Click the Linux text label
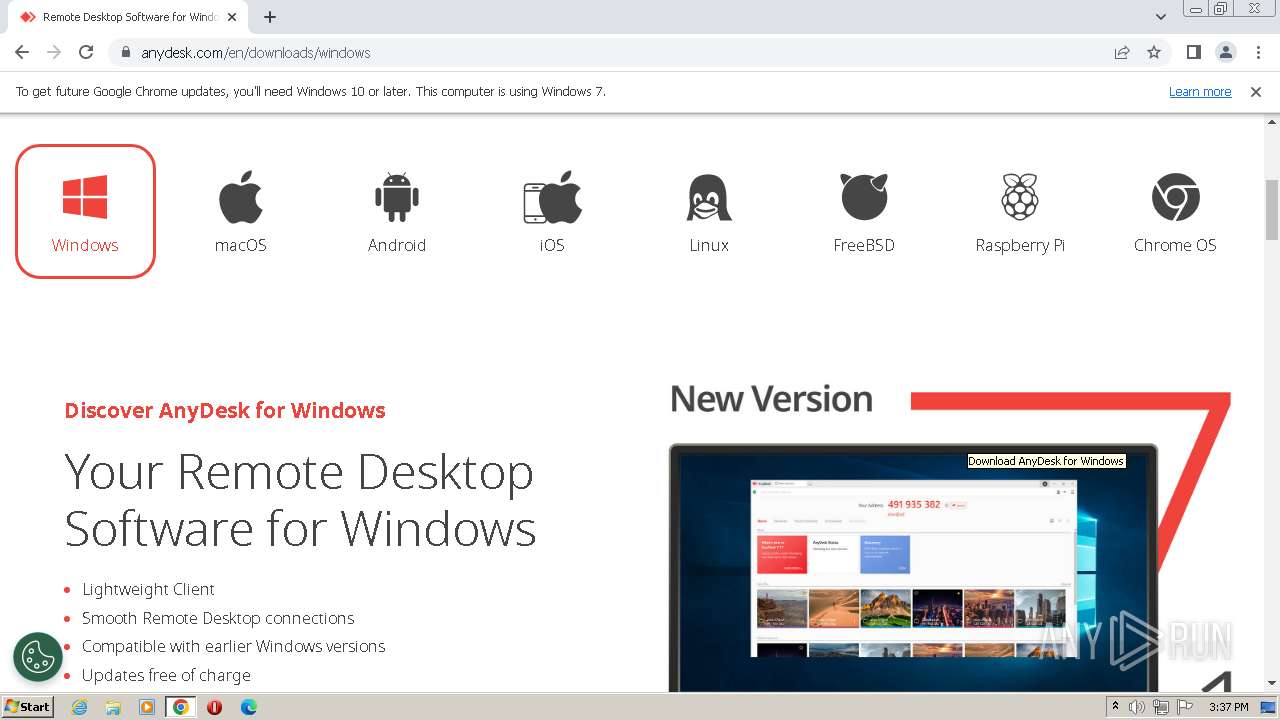 [709, 245]
